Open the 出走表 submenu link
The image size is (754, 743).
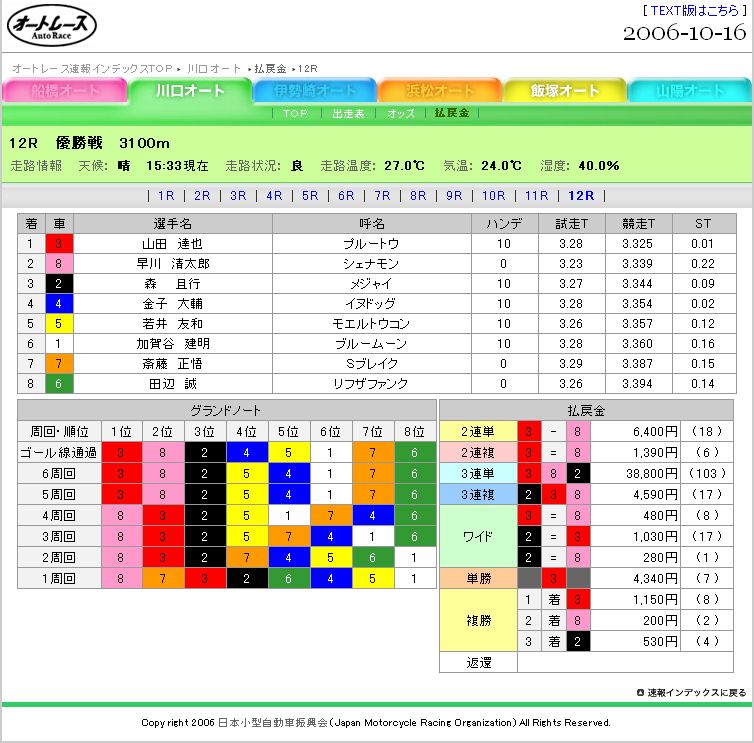click(348, 113)
